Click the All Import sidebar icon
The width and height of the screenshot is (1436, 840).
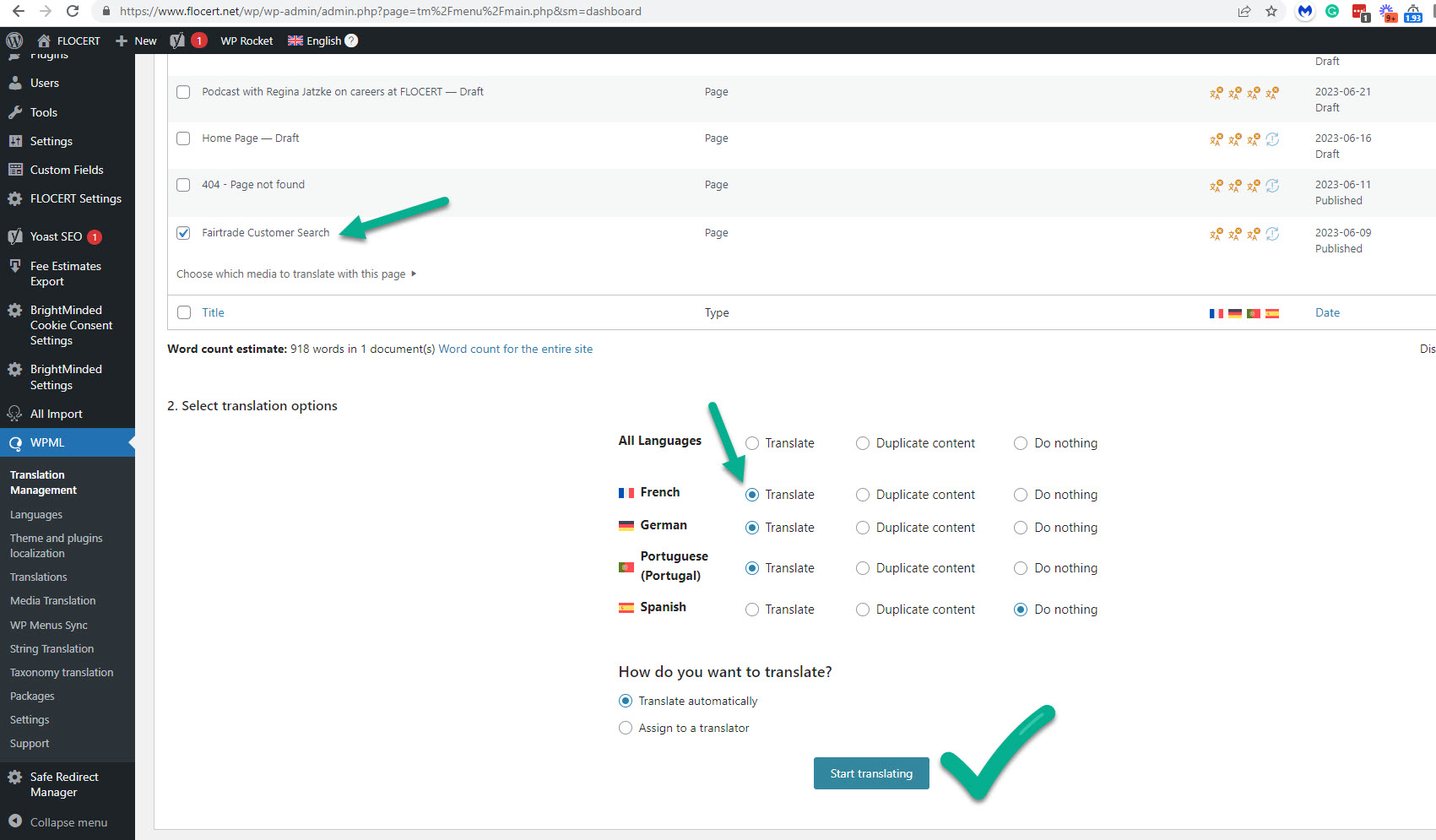coord(15,414)
